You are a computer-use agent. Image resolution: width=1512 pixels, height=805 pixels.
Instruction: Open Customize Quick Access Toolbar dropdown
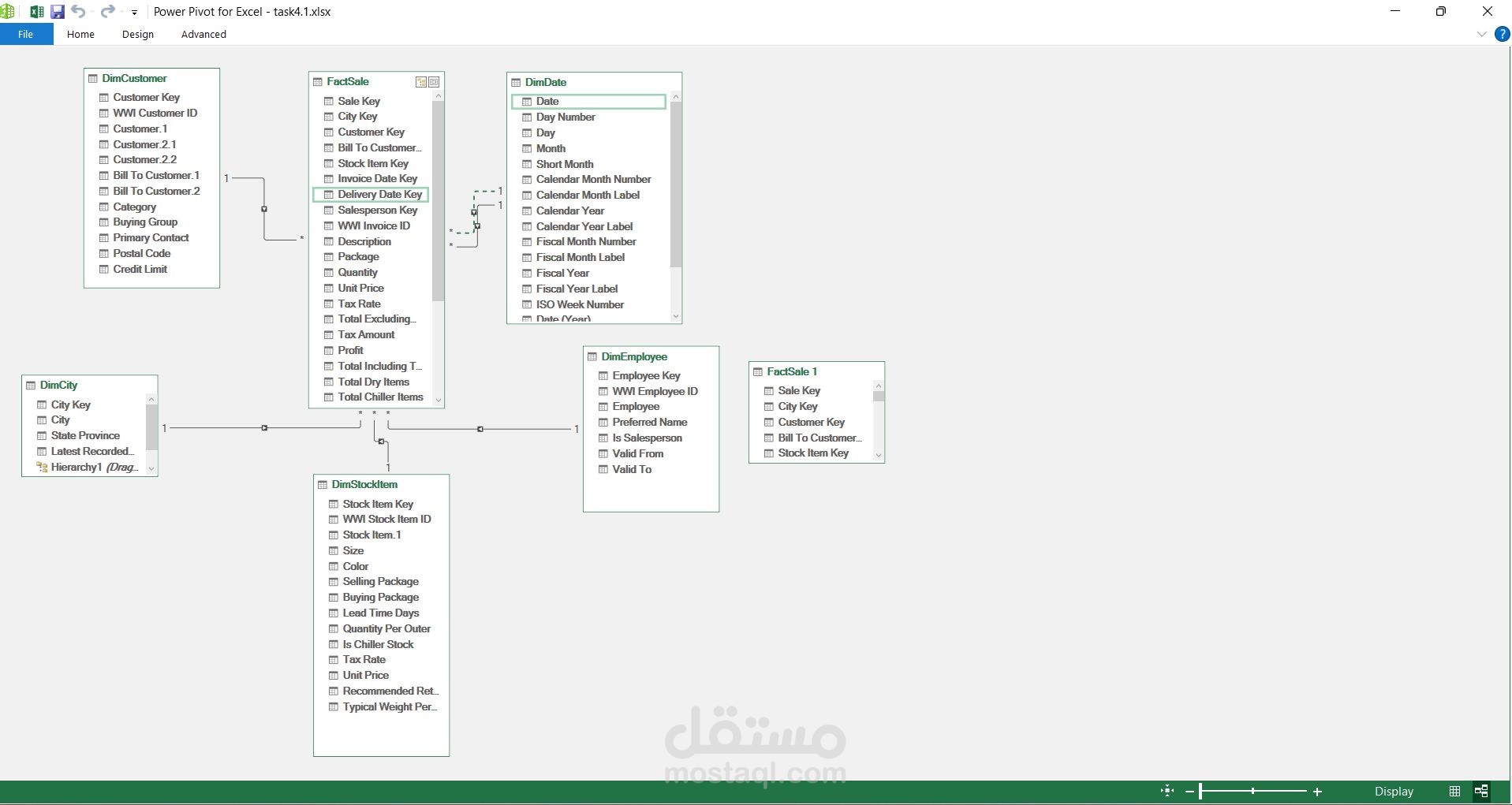[x=135, y=13]
